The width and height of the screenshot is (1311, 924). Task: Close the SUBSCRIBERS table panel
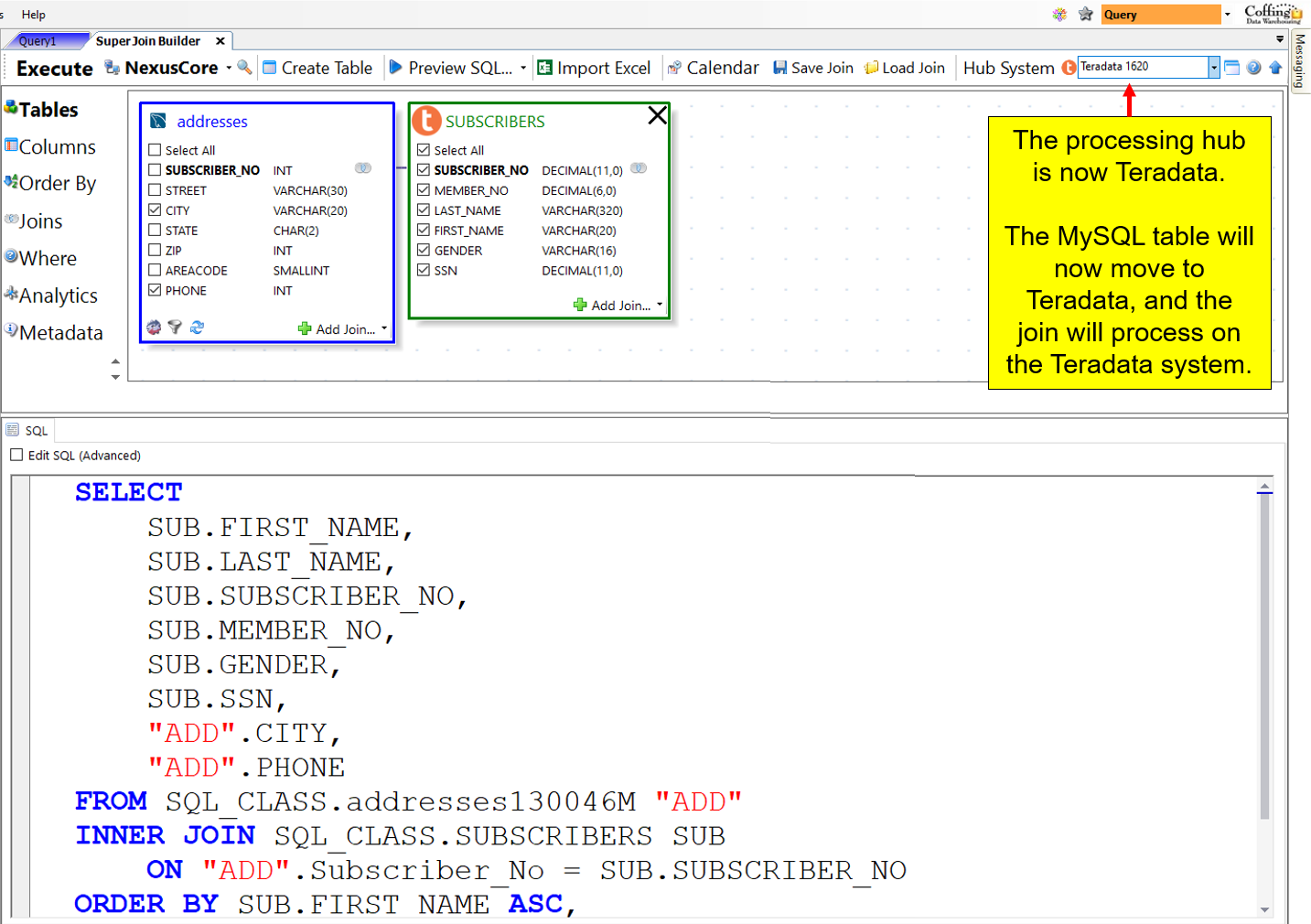[x=657, y=115]
